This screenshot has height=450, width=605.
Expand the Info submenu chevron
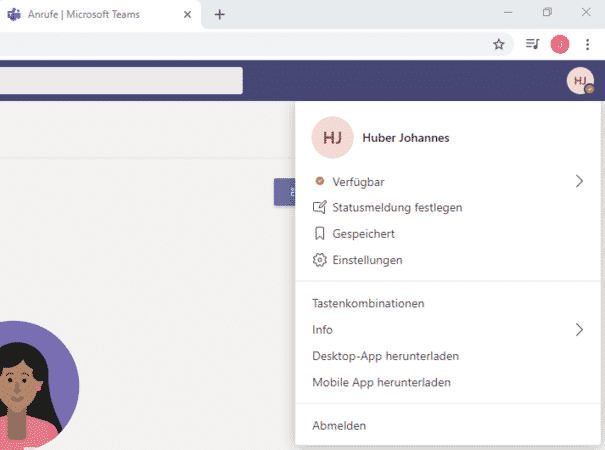578,329
